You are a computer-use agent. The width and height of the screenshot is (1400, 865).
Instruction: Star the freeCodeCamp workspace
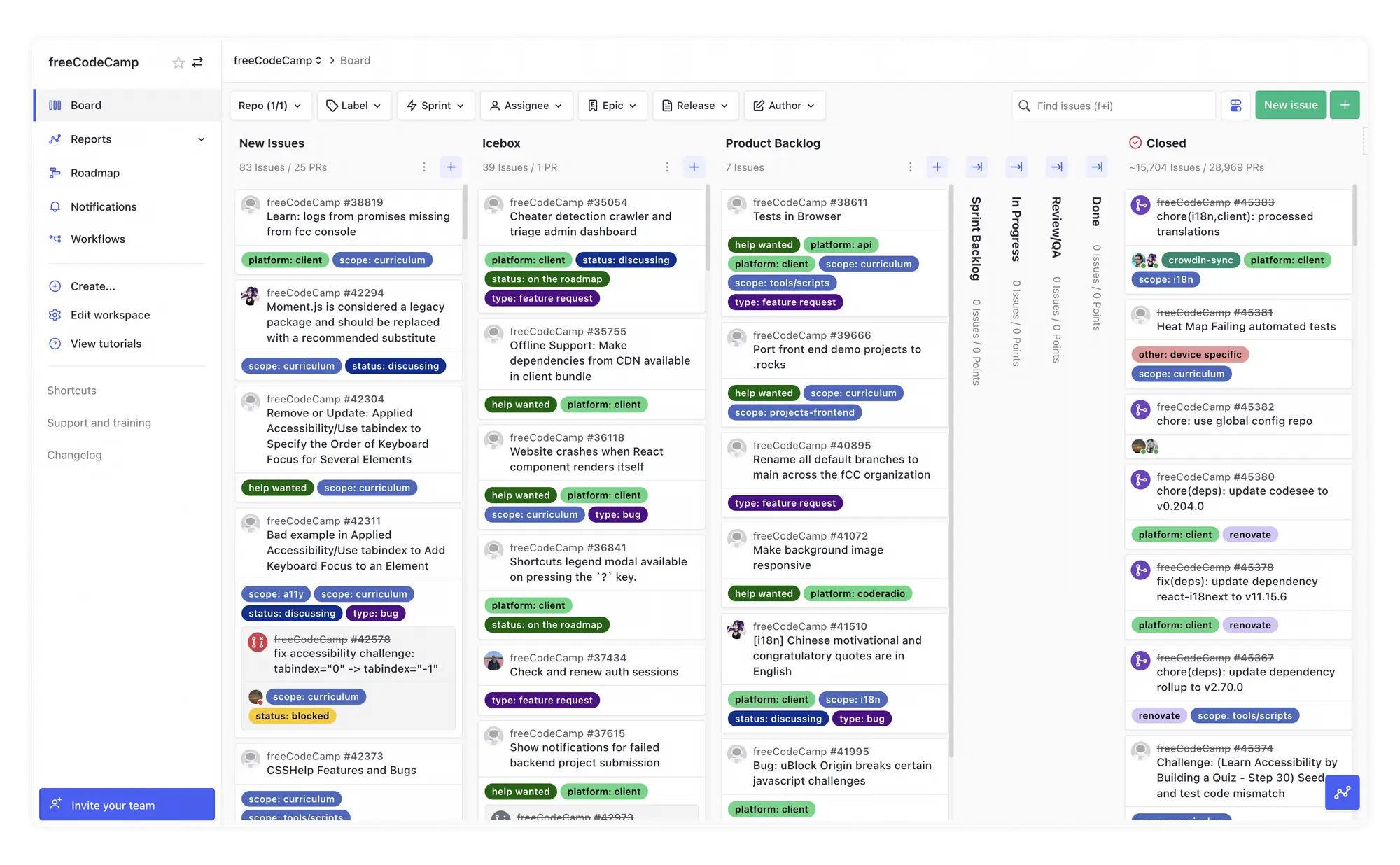(x=178, y=63)
